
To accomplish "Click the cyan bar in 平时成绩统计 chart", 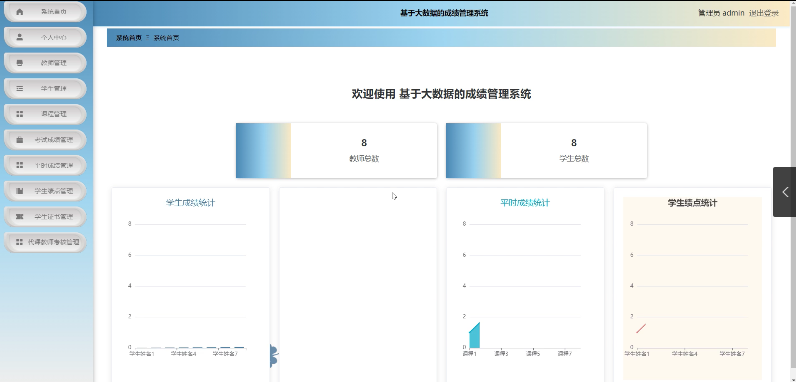I will (474, 335).
